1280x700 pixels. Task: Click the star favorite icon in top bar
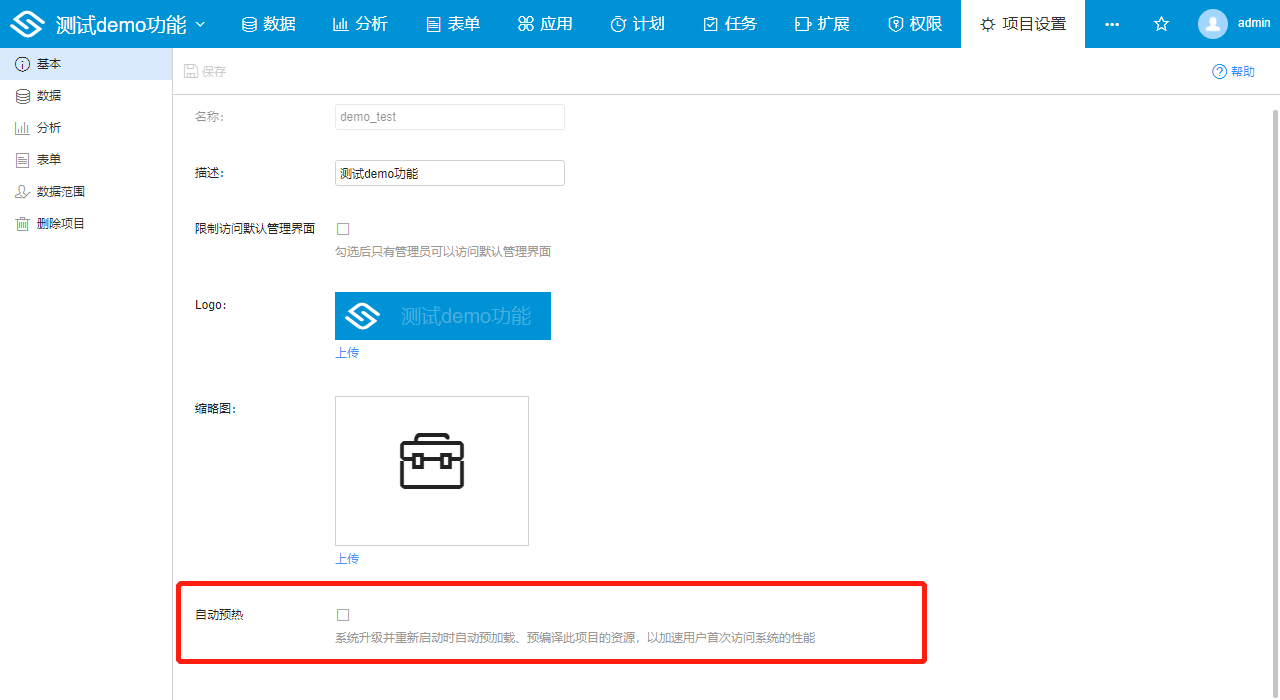[x=1161, y=23]
